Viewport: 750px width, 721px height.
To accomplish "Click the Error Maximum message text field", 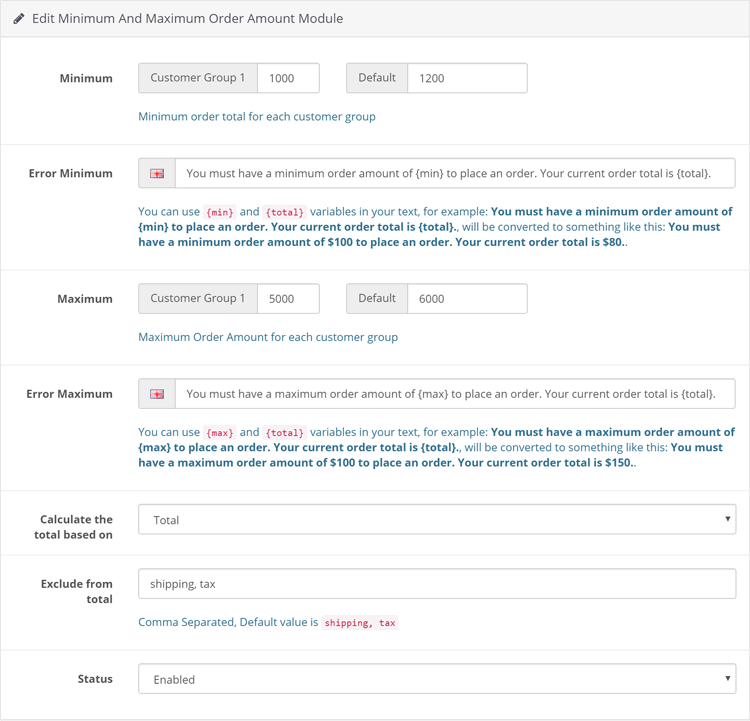I will 455,394.
